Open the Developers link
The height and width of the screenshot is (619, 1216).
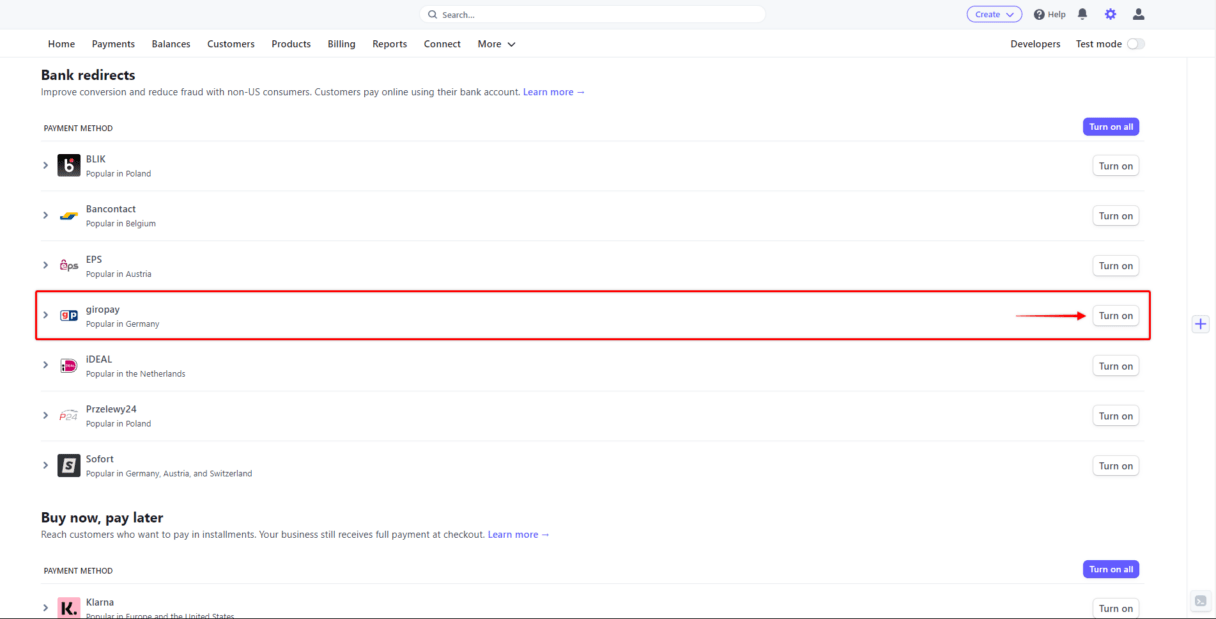pyautogui.click(x=1035, y=44)
